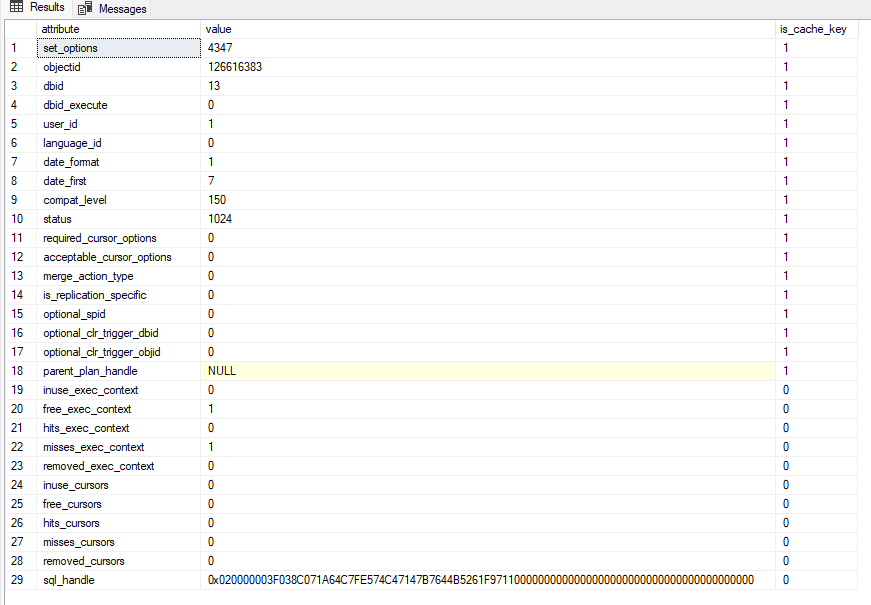
Task: Select the optional_clr_trigger_objid cell
Action: (119, 352)
